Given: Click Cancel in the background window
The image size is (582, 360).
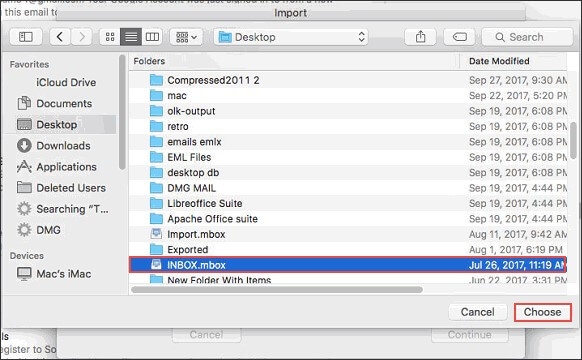Looking at the screenshot, I should pyautogui.click(x=206, y=335).
